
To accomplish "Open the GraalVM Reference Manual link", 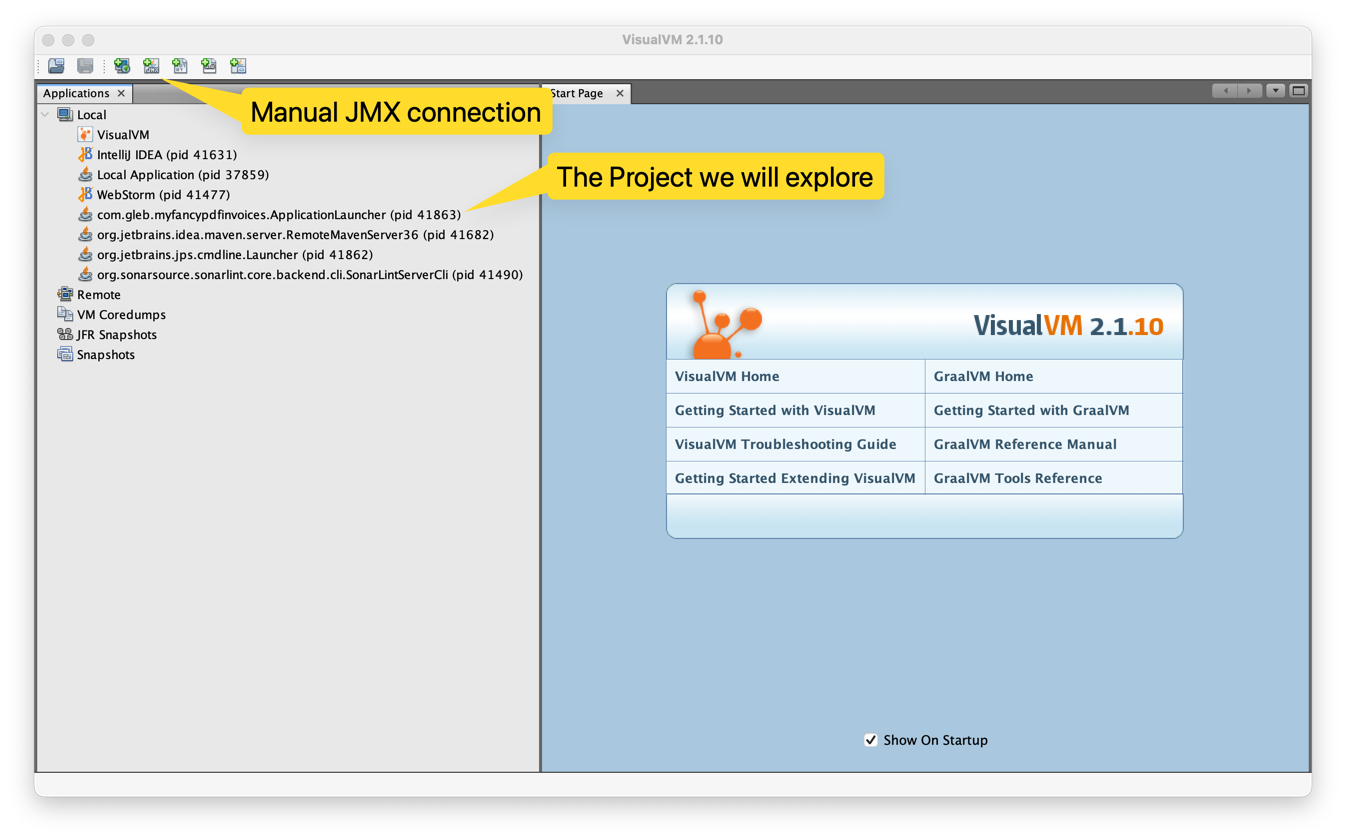I will [1023, 444].
